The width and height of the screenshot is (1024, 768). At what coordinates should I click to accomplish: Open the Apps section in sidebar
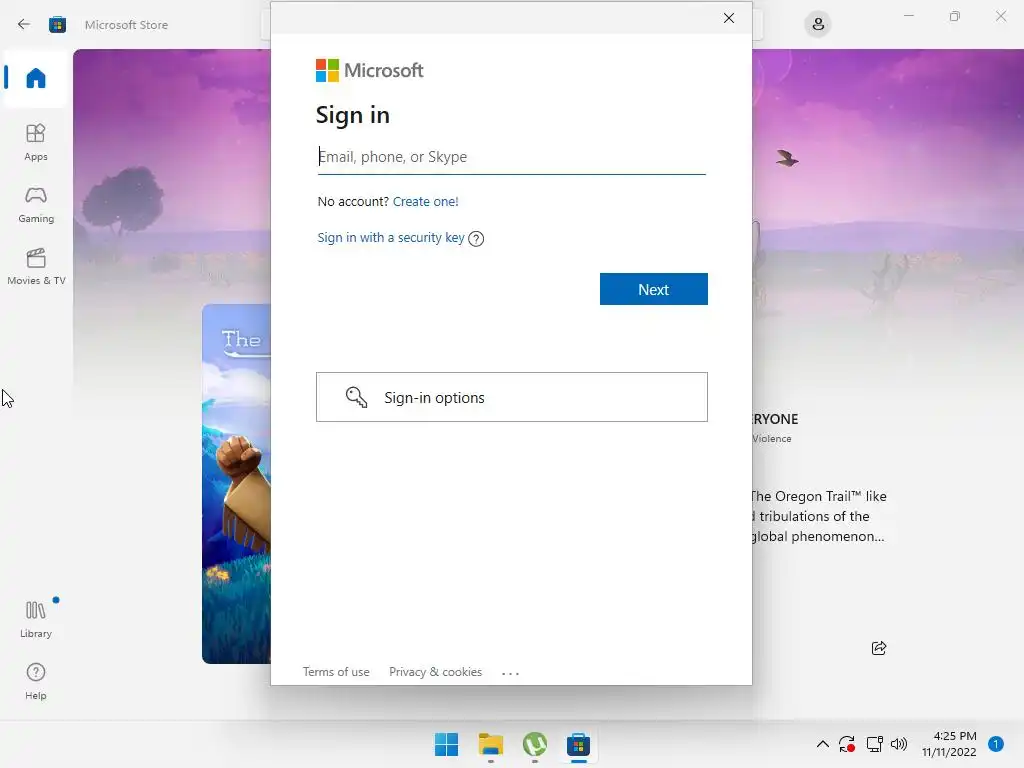pos(35,142)
